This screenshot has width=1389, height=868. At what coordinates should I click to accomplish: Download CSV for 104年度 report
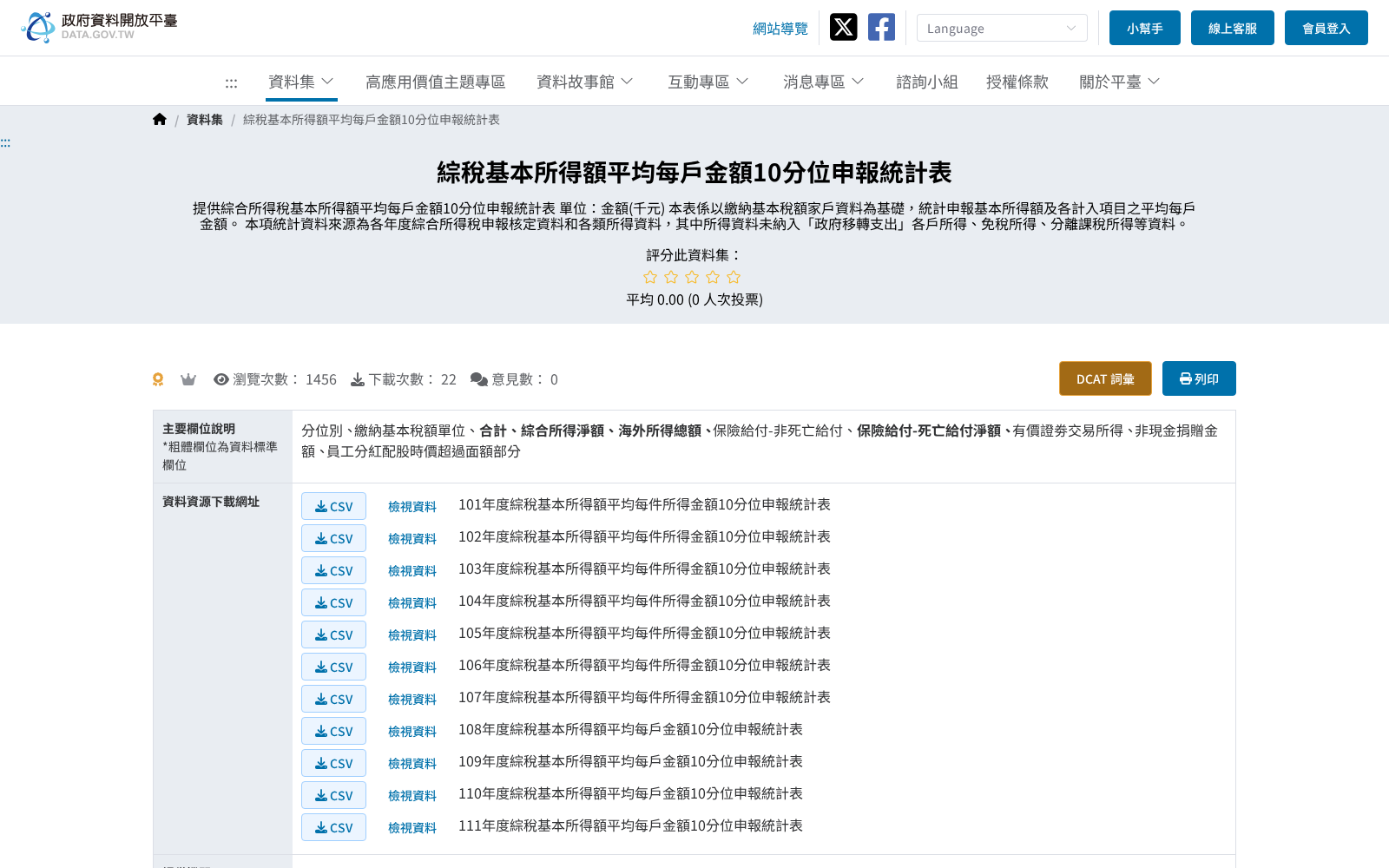[x=333, y=602]
